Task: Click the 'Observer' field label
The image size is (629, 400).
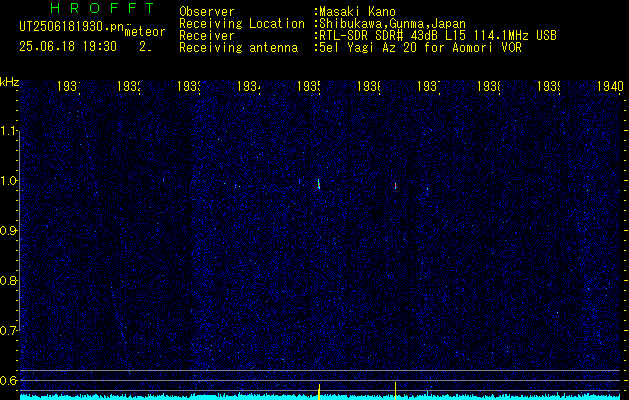Action: pos(207,12)
